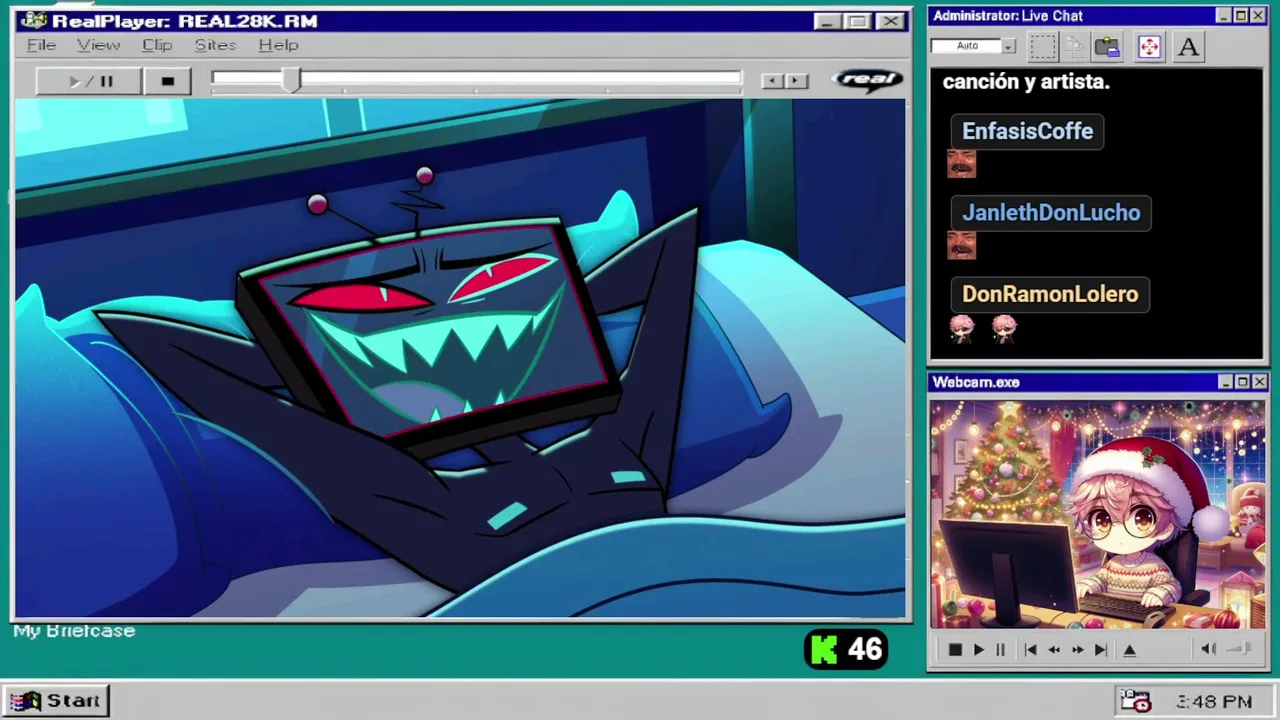Open the File menu in RealPlayer

click(41, 45)
